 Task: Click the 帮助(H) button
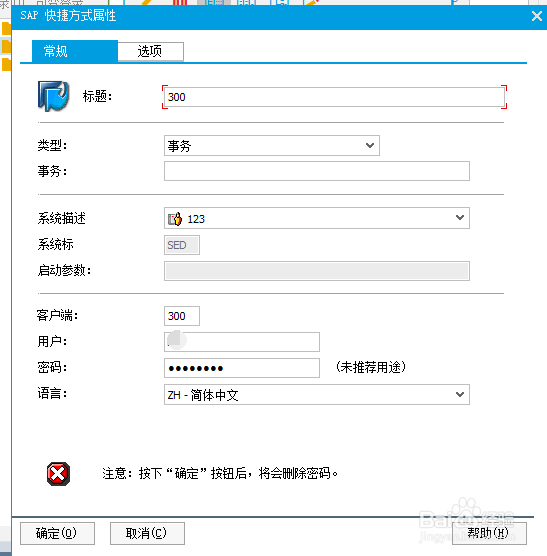coord(489,533)
